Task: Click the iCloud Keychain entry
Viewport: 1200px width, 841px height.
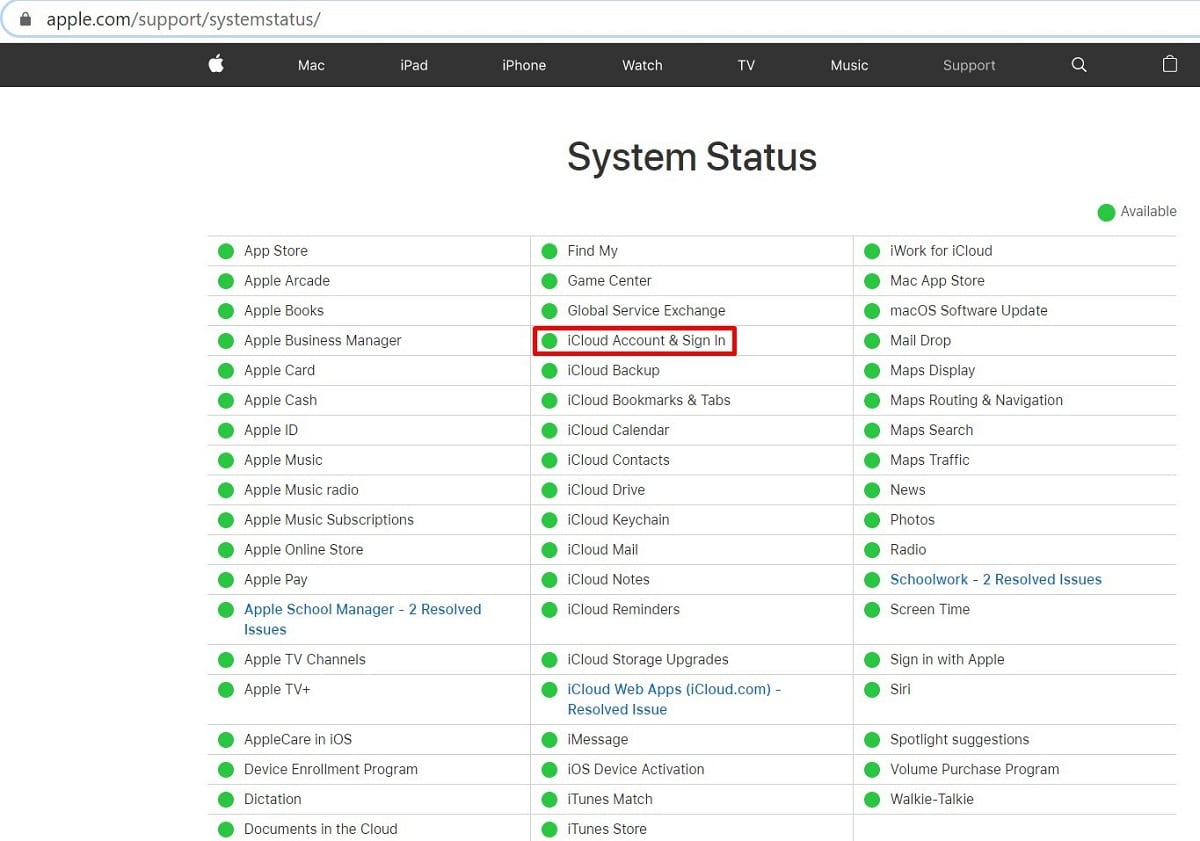Action: [x=618, y=520]
